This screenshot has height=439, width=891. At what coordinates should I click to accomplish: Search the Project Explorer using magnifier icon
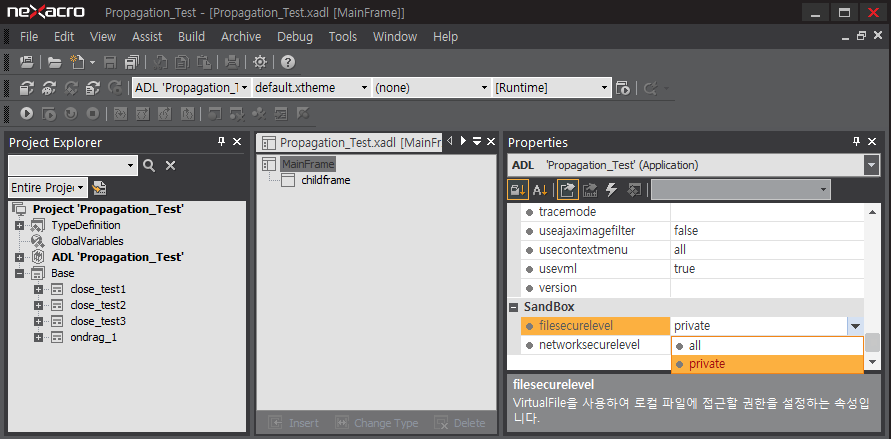[149, 165]
